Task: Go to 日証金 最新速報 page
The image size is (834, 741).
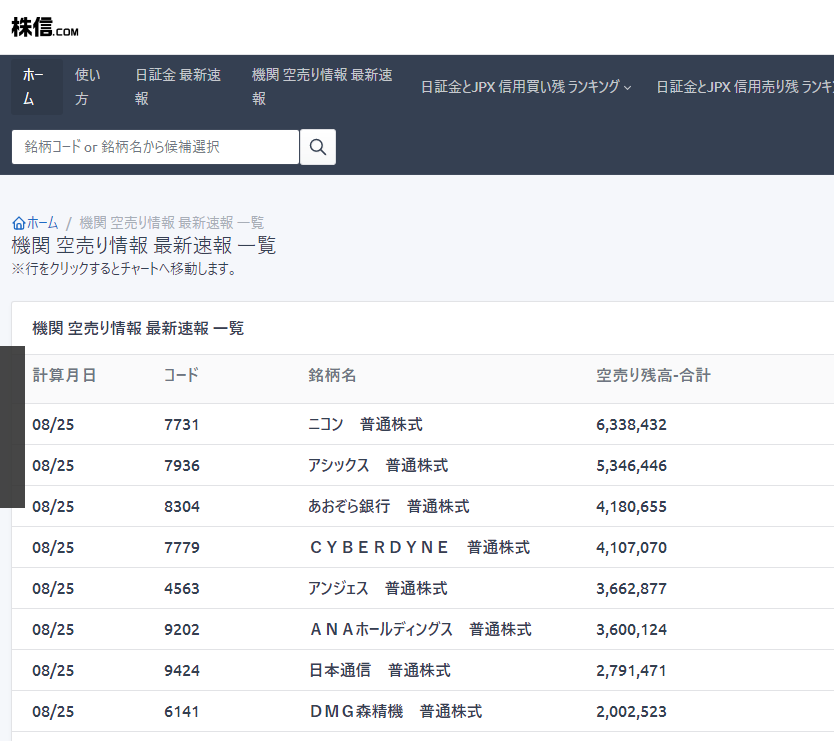Action: 178,87
